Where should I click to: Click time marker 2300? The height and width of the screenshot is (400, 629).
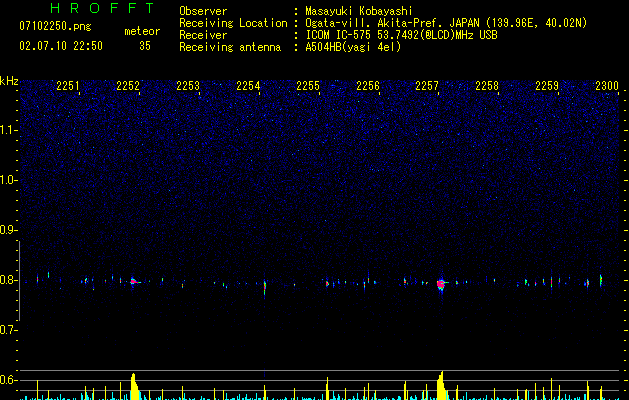pyautogui.click(x=607, y=85)
